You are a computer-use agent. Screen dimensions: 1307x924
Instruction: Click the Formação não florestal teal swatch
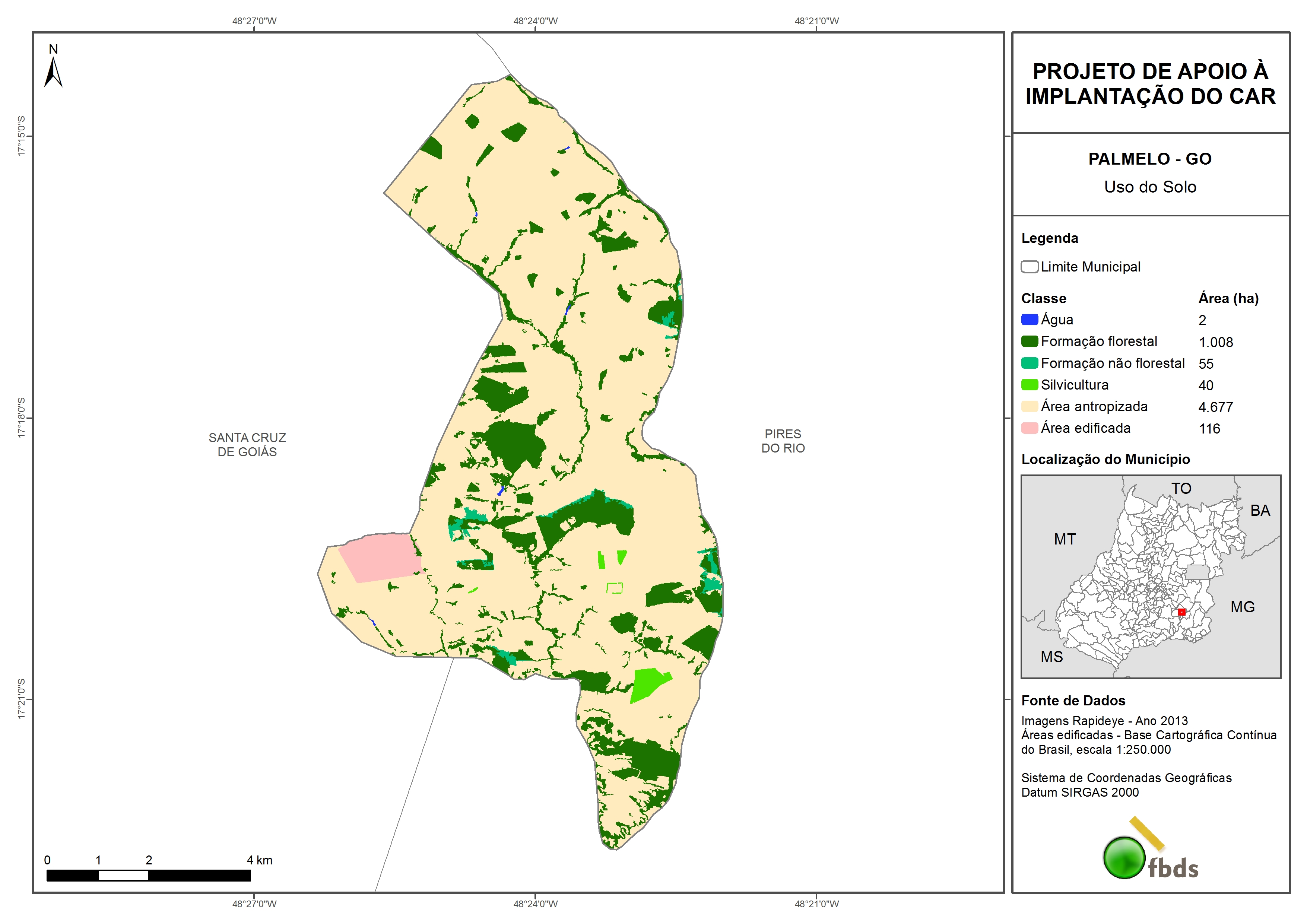coord(1029,363)
